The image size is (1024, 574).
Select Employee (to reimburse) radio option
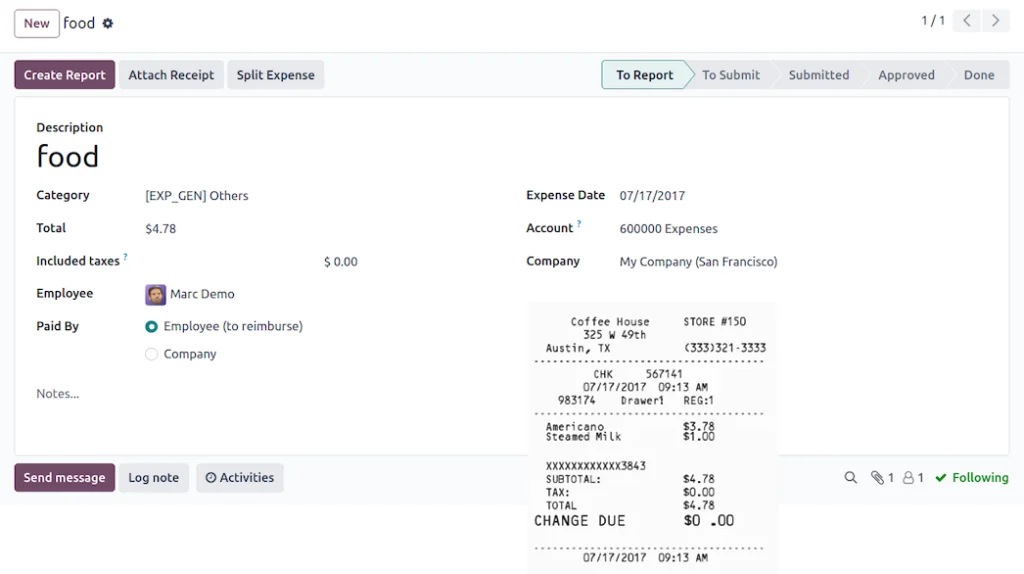pos(152,327)
